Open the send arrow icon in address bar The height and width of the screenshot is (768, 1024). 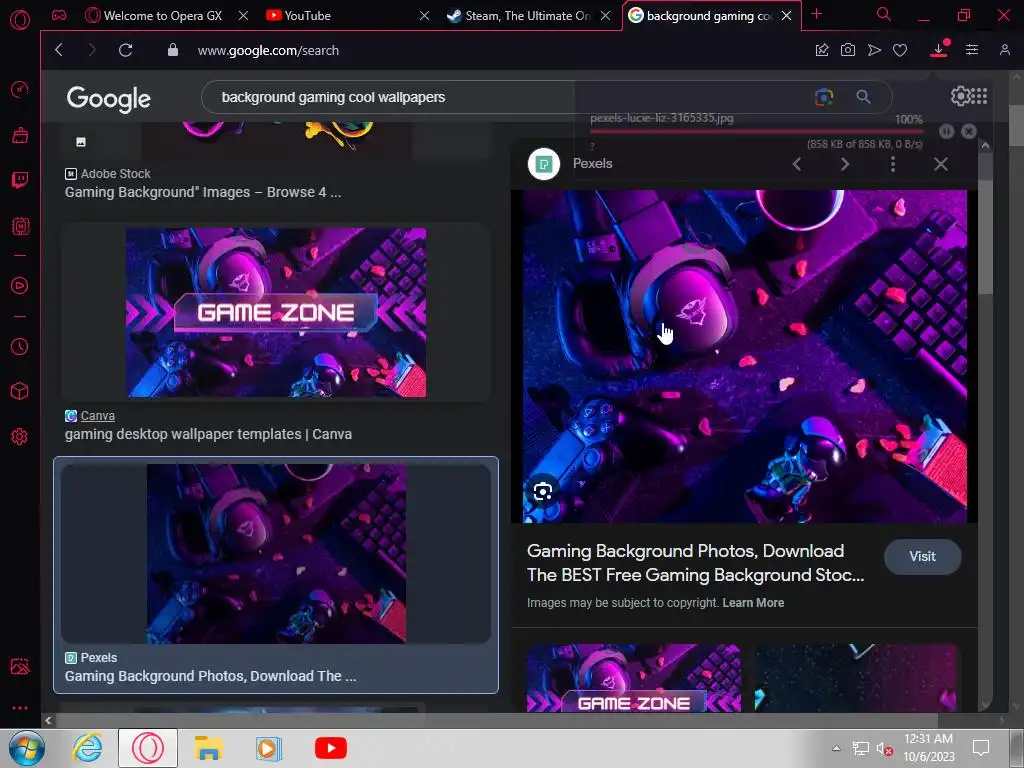click(874, 50)
